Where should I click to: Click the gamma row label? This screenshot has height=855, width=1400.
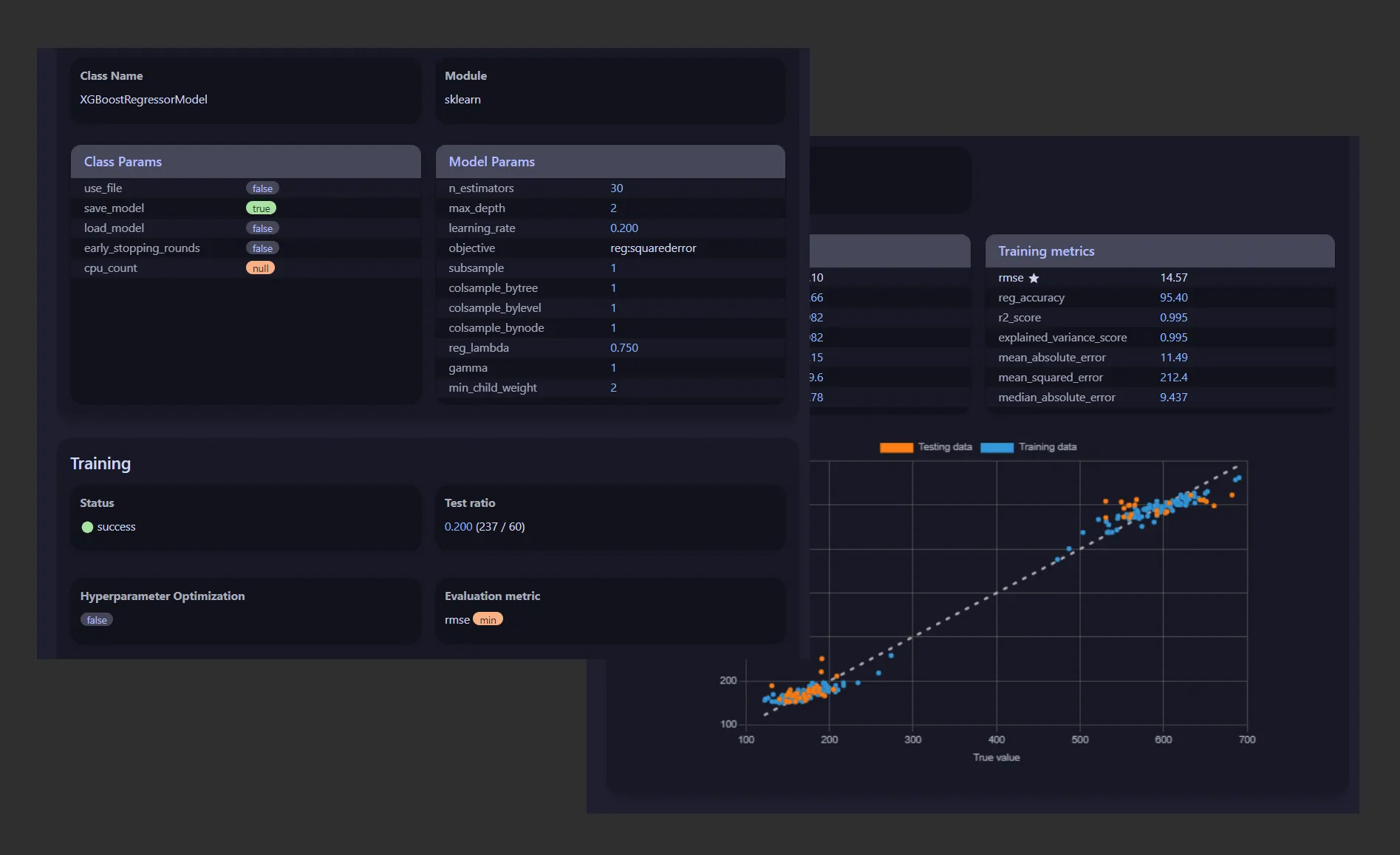pyautogui.click(x=468, y=368)
